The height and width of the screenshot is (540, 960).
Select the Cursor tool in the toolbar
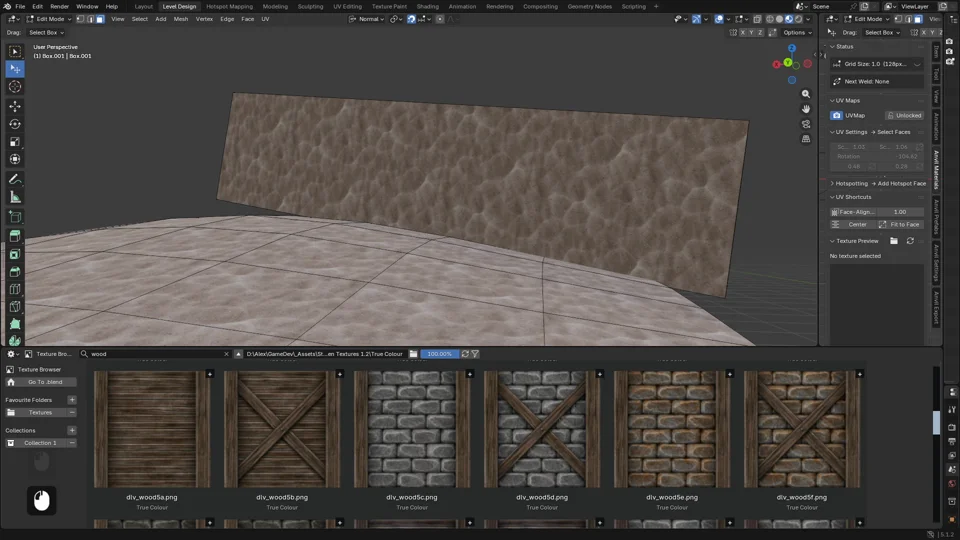15,87
